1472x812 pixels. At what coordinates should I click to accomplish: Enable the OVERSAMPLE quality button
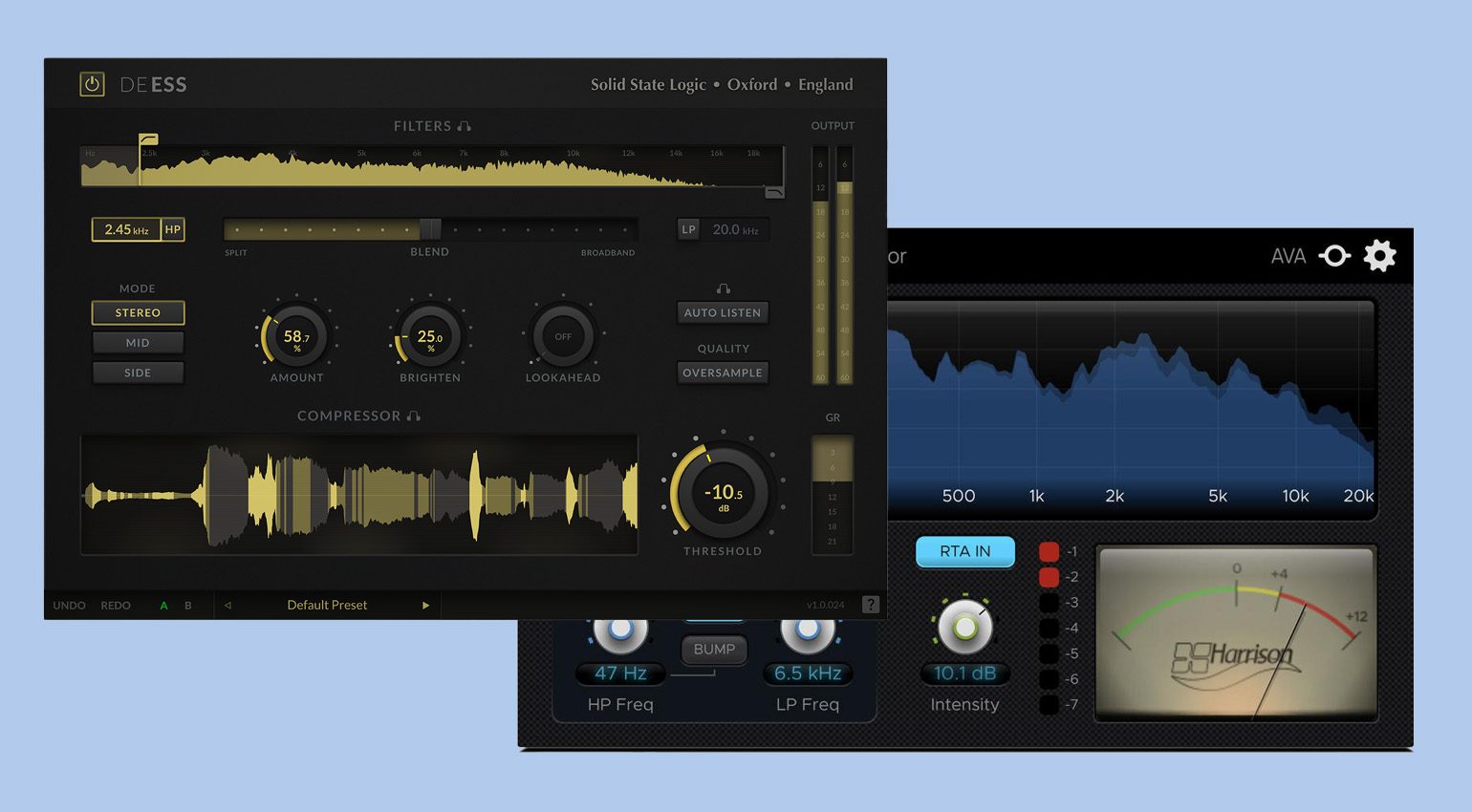click(723, 373)
